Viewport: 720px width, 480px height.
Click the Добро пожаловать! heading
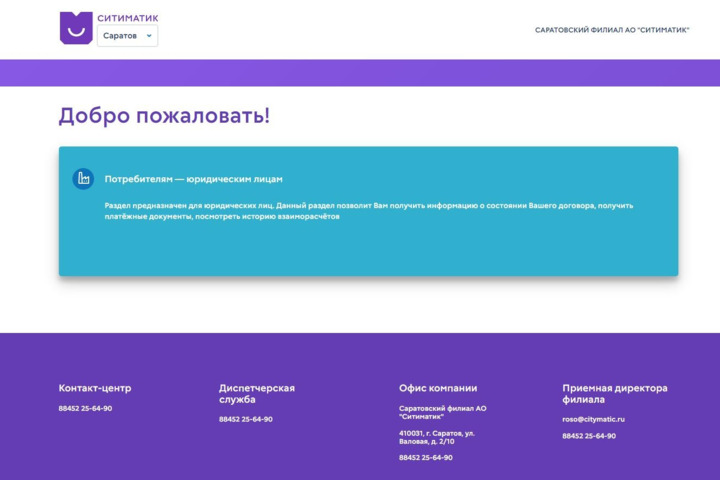click(x=164, y=115)
